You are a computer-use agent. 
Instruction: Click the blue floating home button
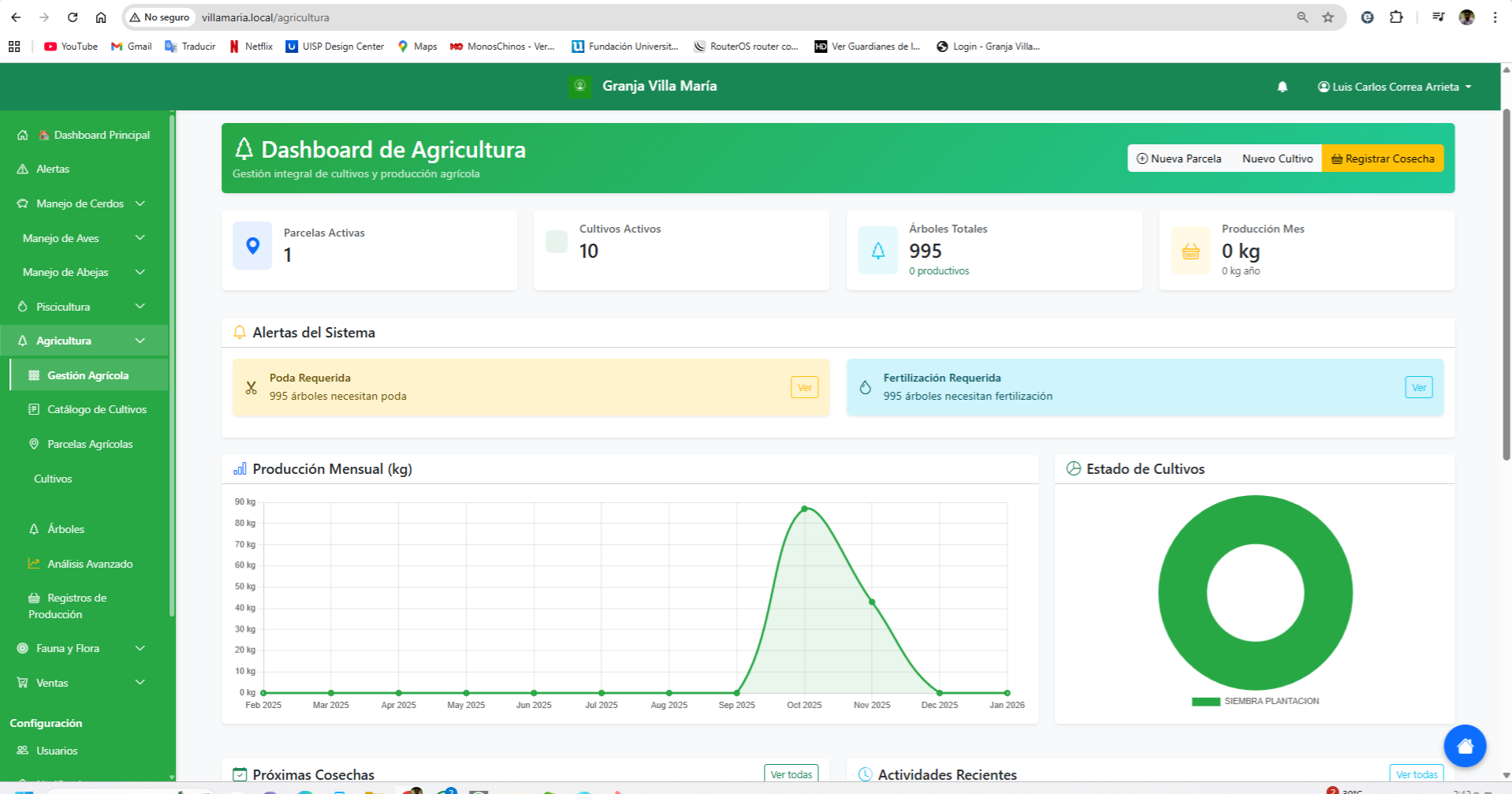pos(1464,745)
